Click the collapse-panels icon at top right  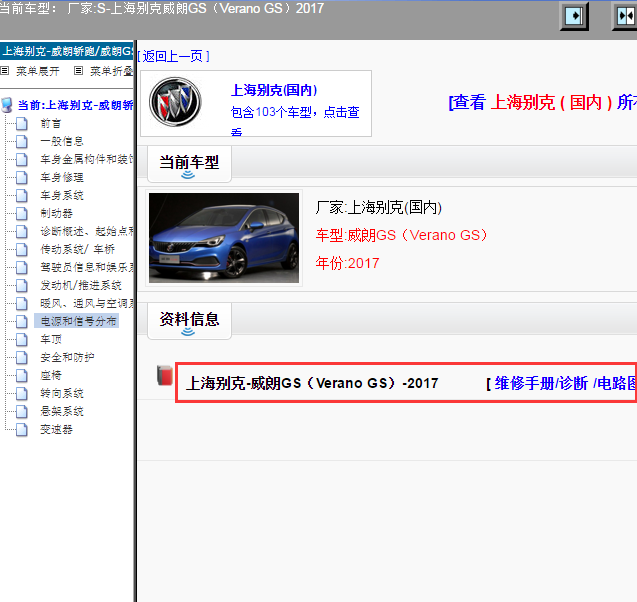point(625,16)
